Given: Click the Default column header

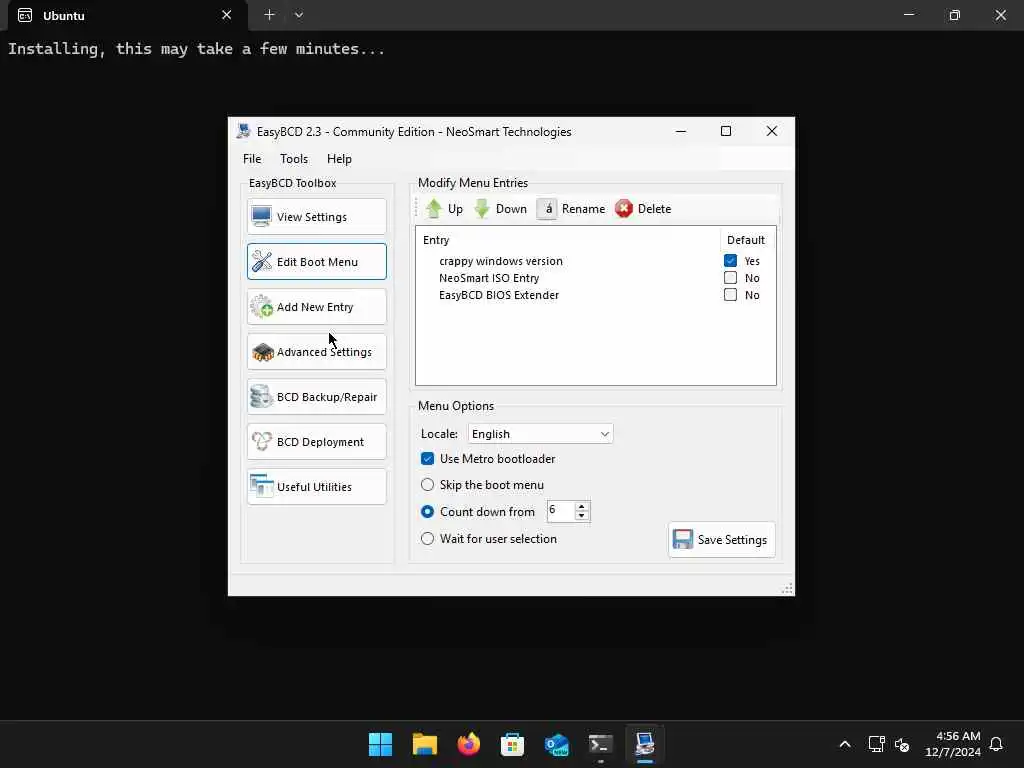Looking at the screenshot, I should (746, 240).
